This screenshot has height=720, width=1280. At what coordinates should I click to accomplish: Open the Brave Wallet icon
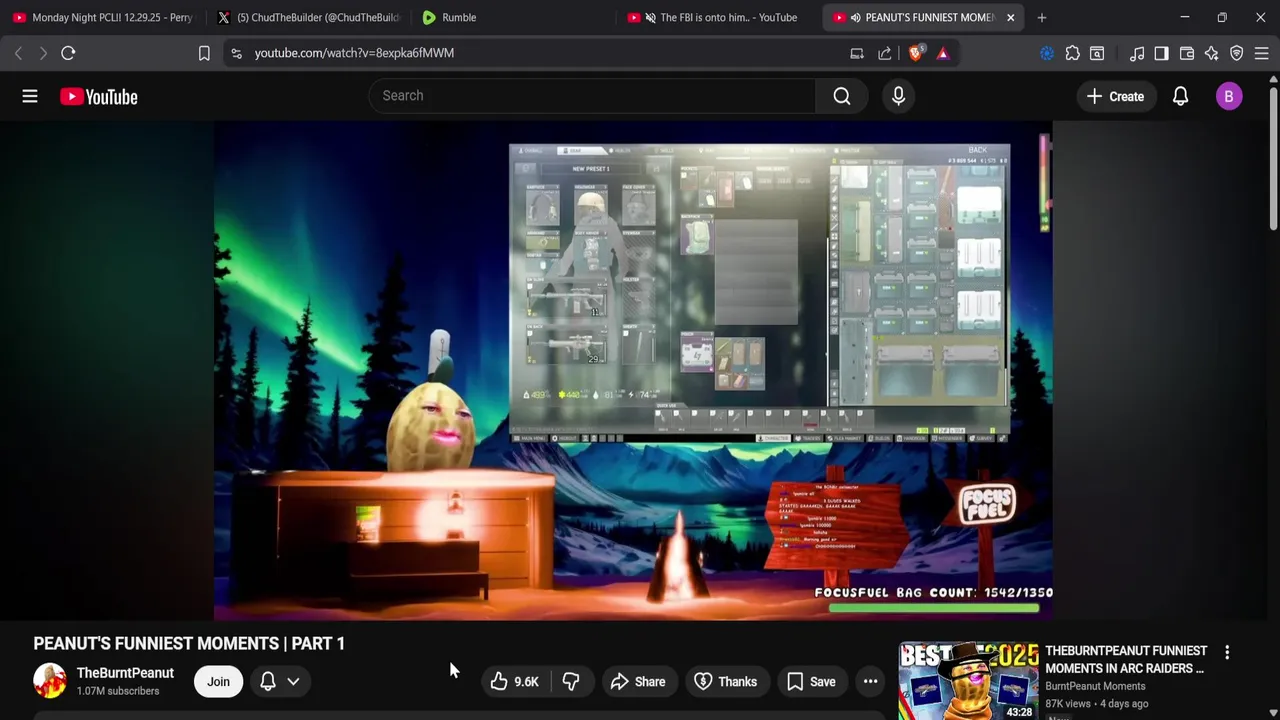click(1187, 53)
